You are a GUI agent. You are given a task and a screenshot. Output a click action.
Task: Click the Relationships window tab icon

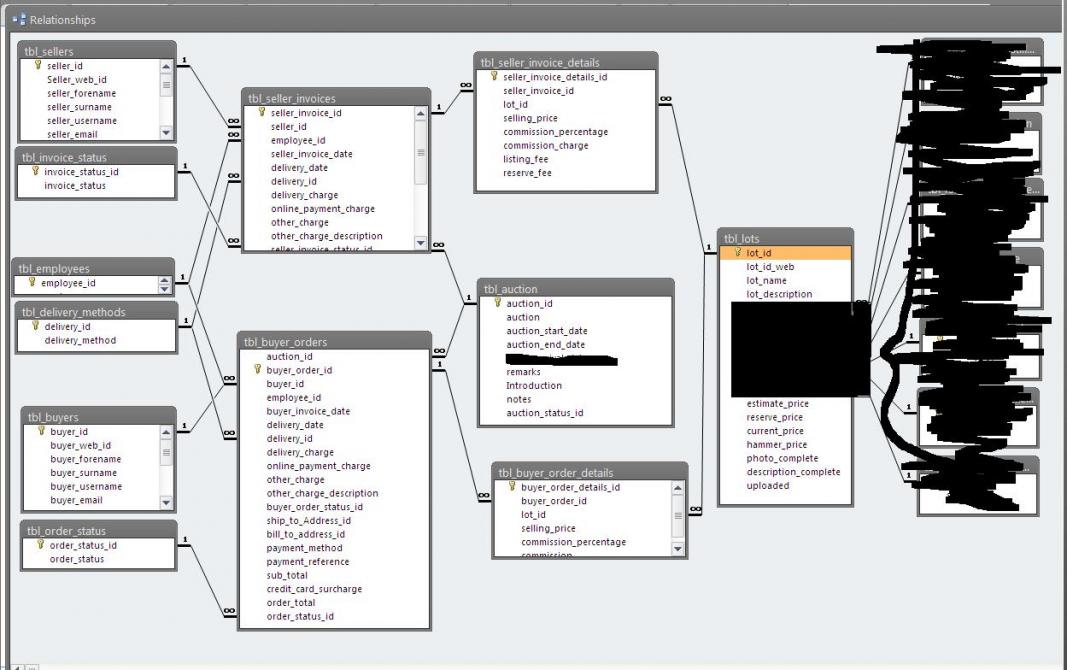[x=19, y=19]
